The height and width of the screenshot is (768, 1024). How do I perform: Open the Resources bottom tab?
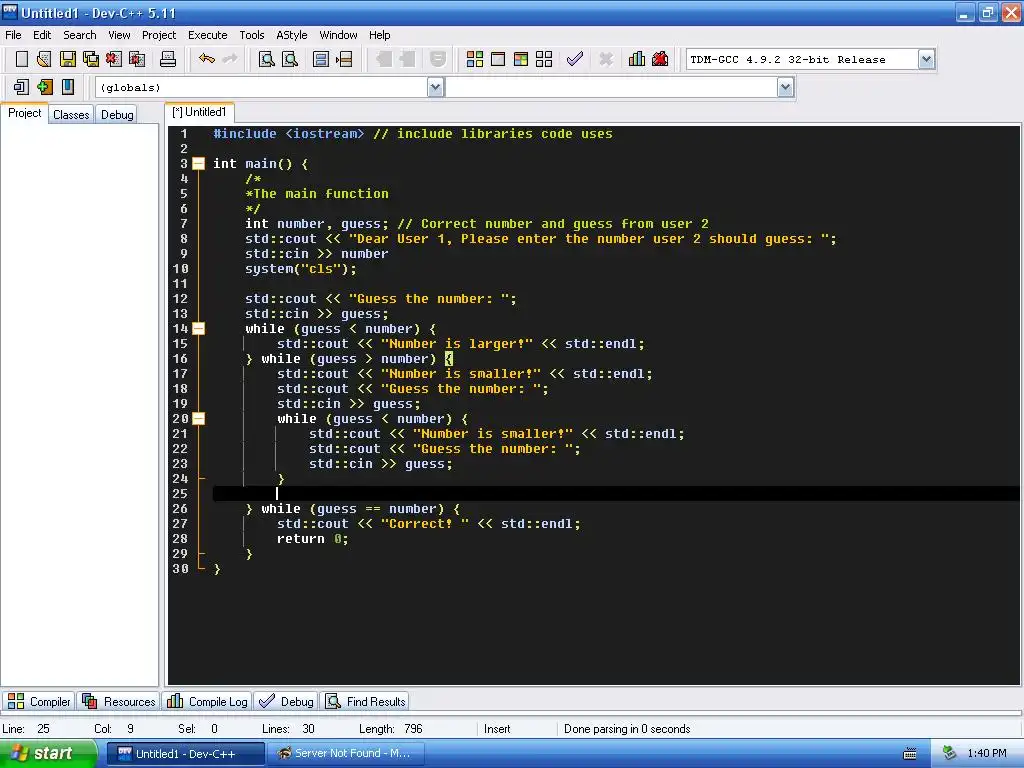[x=119, y=701]
